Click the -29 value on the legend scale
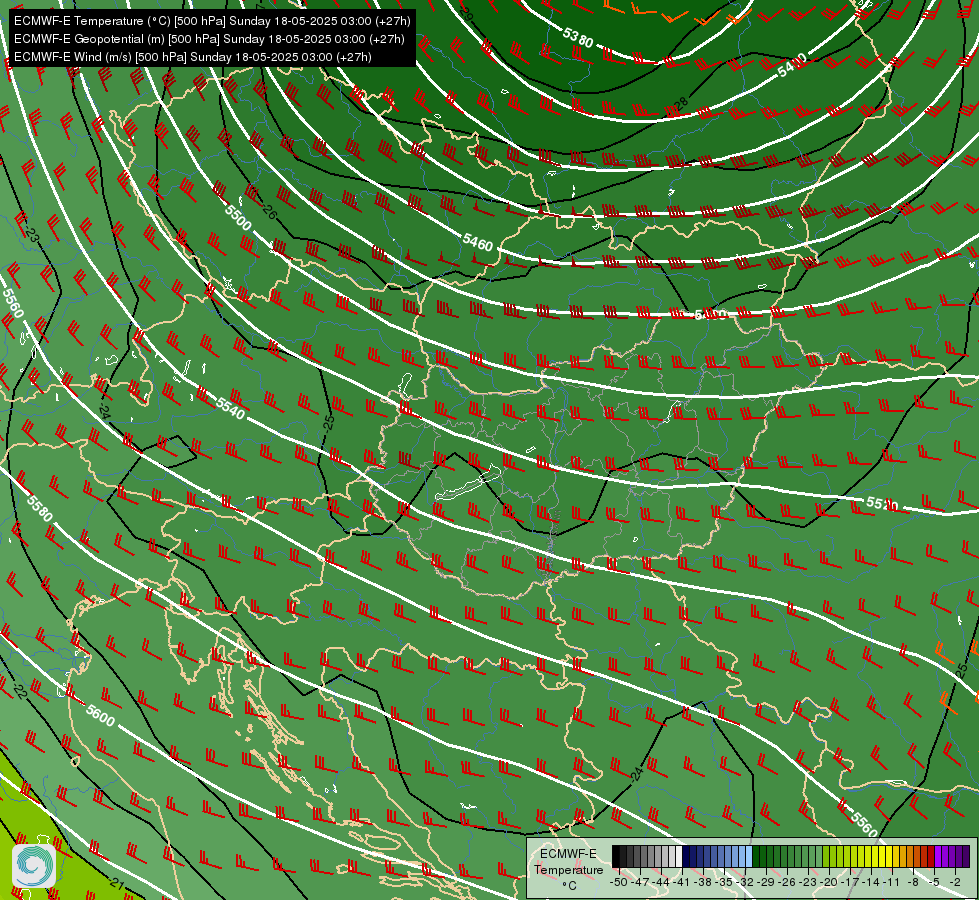Viewport: 979px width, 900px height. (x=766, y=882)
